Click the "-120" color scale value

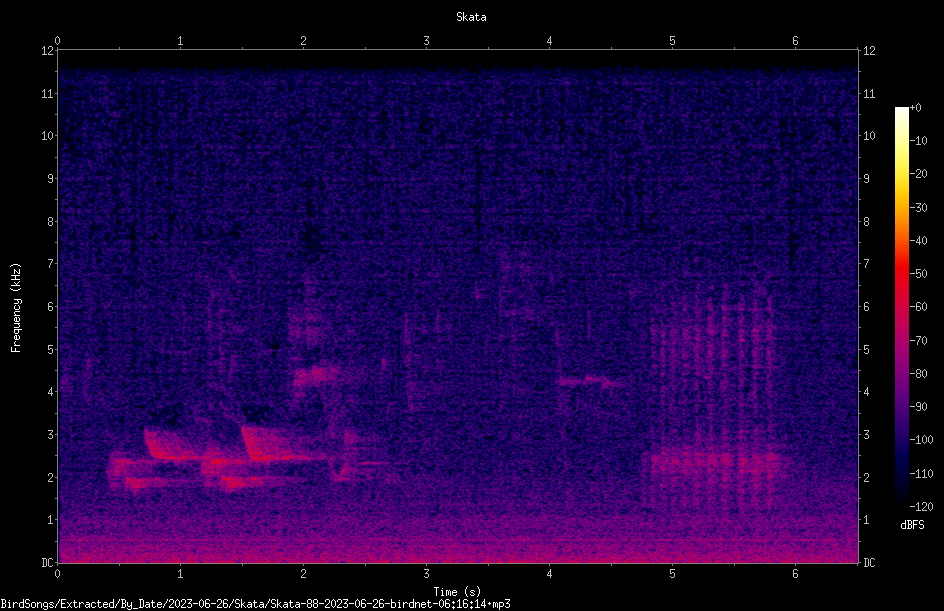pyautogui.click(x=921, y=507)
